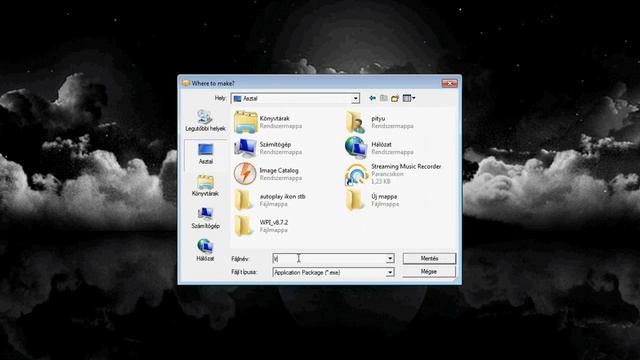Open Legutóbbi helyek in the sidebar
640x360 pixels.
coord(205,121)
